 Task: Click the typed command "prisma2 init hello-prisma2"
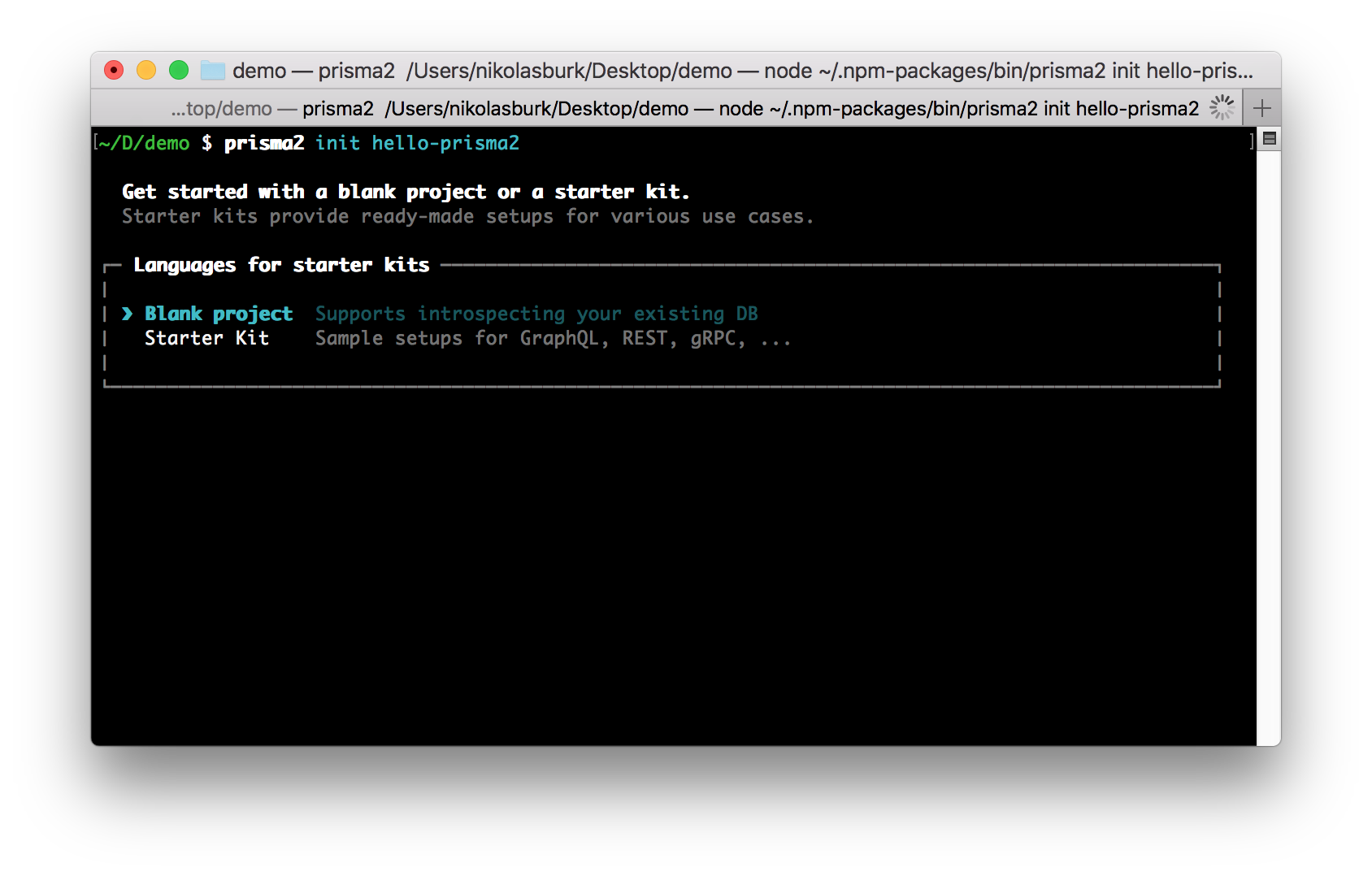371,143
